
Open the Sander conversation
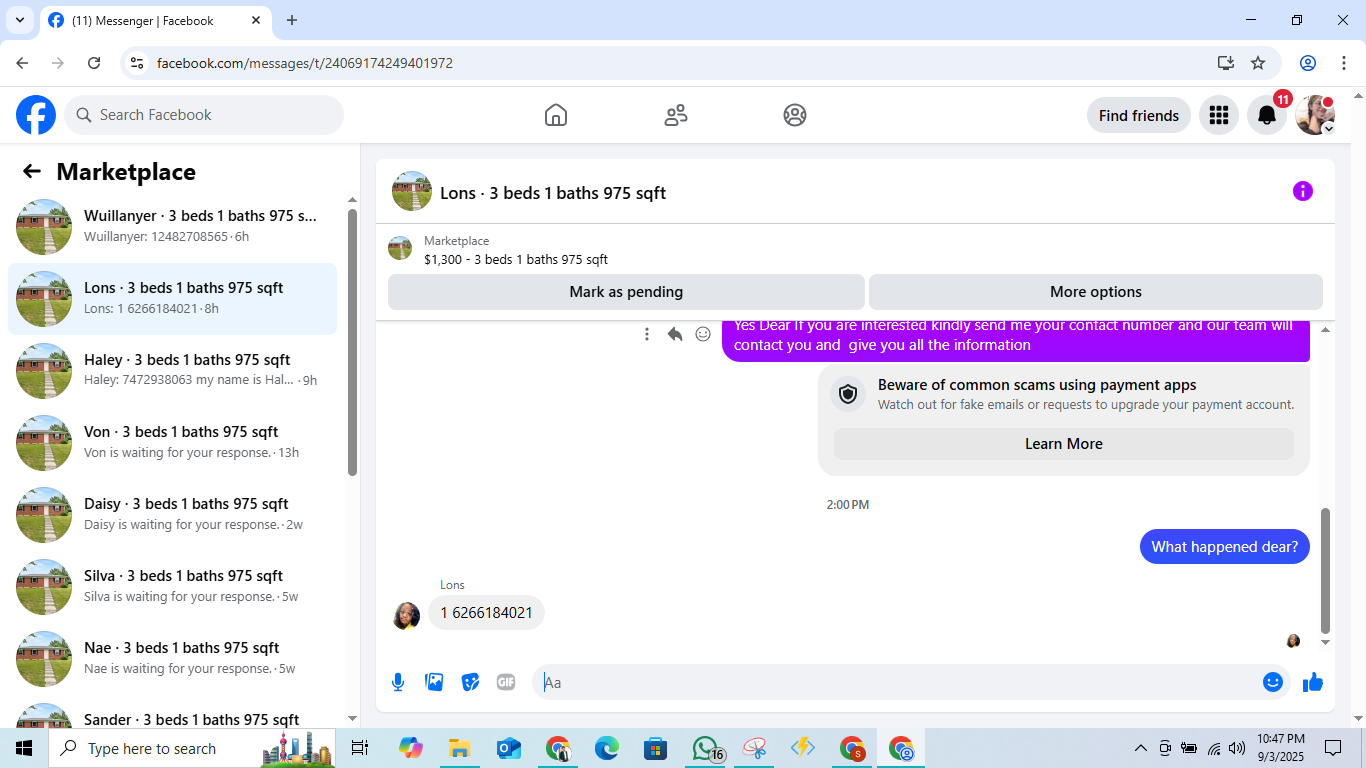(172, 712)
